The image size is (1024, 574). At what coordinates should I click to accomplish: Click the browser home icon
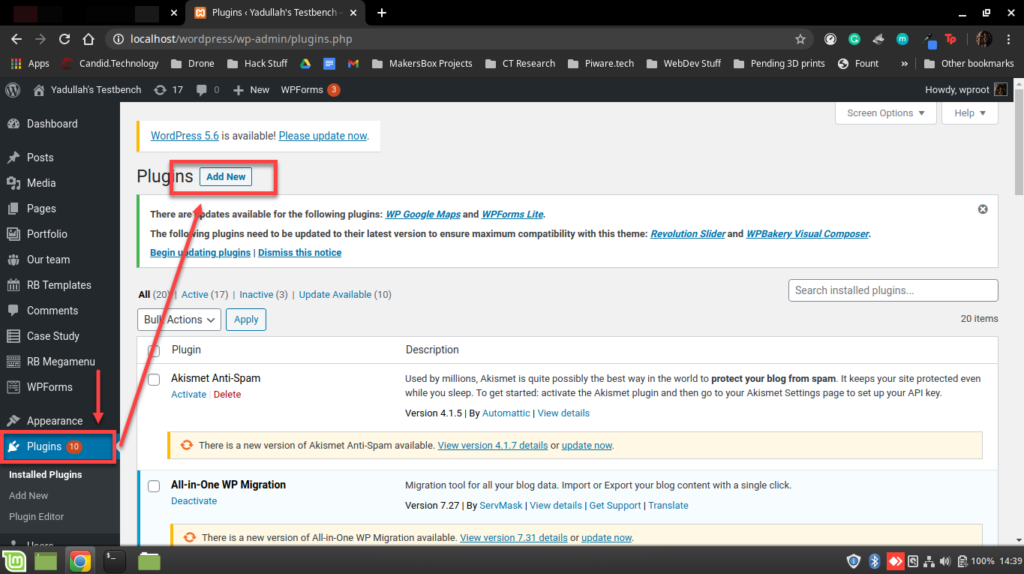(x=88, y=39)
